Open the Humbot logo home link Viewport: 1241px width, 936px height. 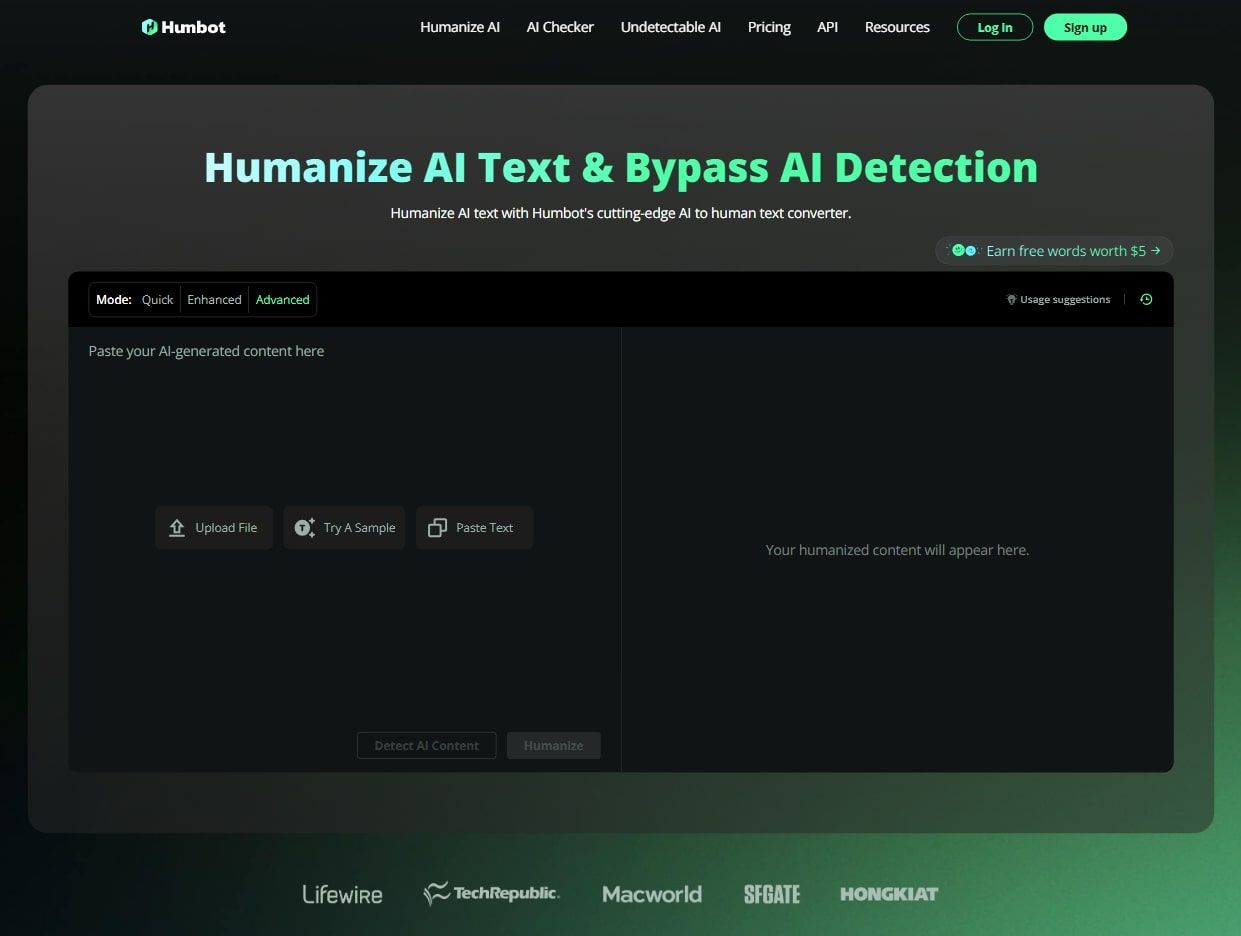(x=184, y=27)
